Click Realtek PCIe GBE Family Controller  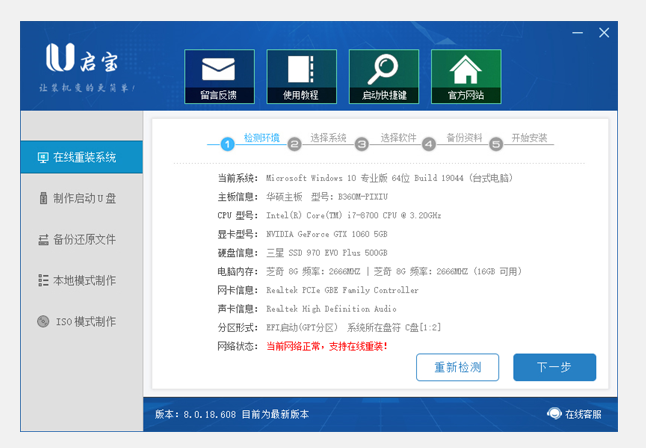342,290
